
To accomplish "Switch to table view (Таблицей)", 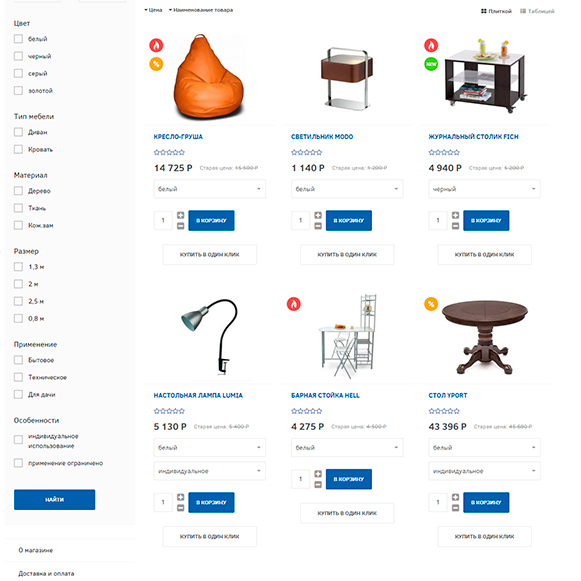I will pyautogui.click(x=537, y=11).
